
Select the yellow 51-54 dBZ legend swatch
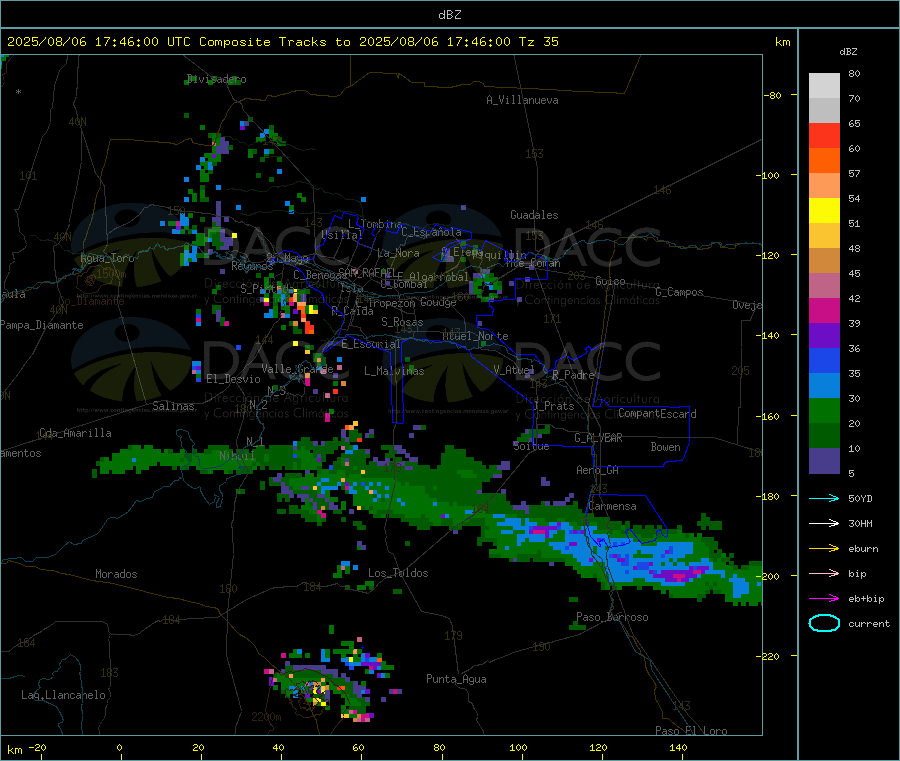point(824,211)
